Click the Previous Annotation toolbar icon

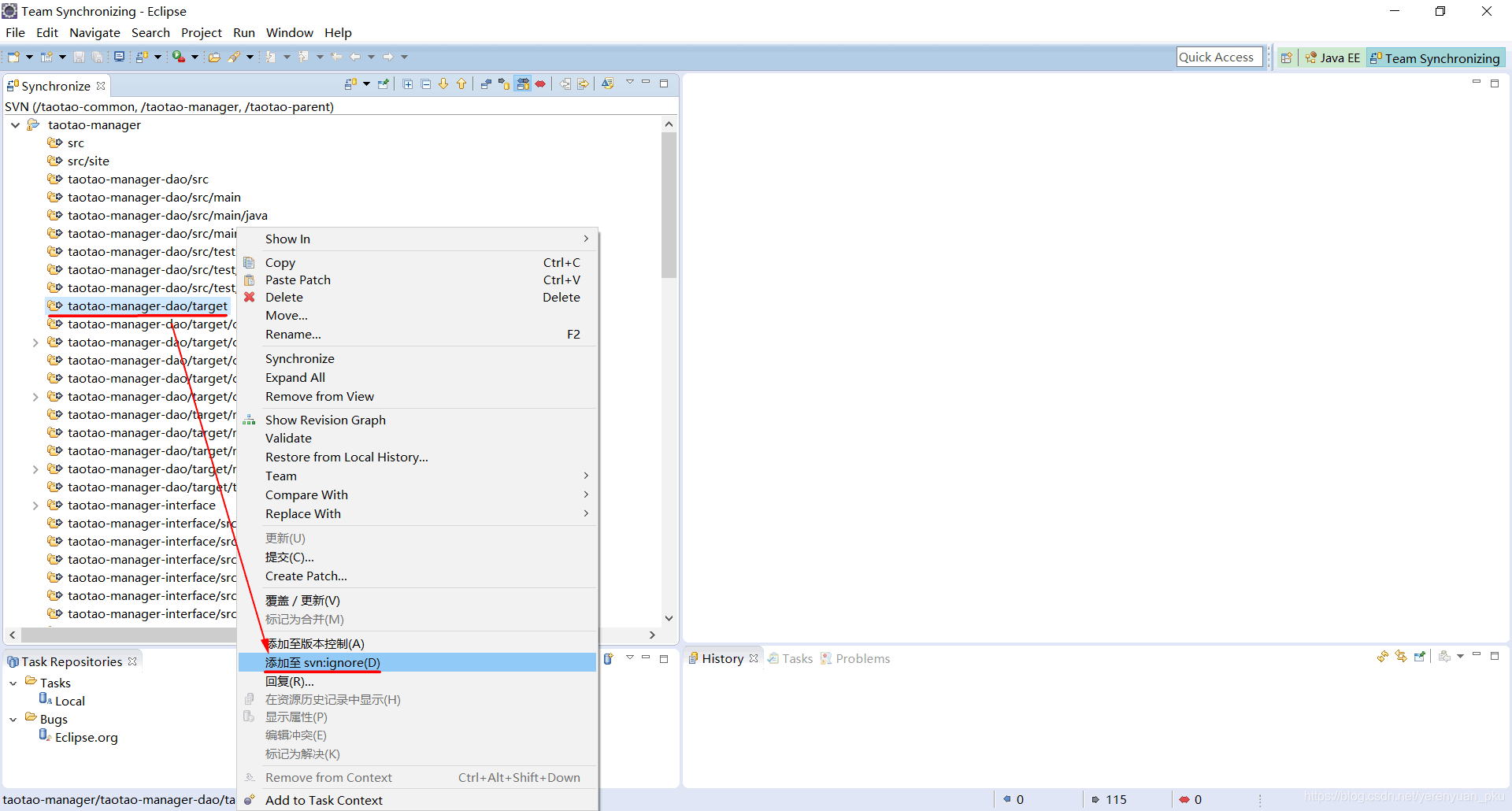tap(304, 57)
